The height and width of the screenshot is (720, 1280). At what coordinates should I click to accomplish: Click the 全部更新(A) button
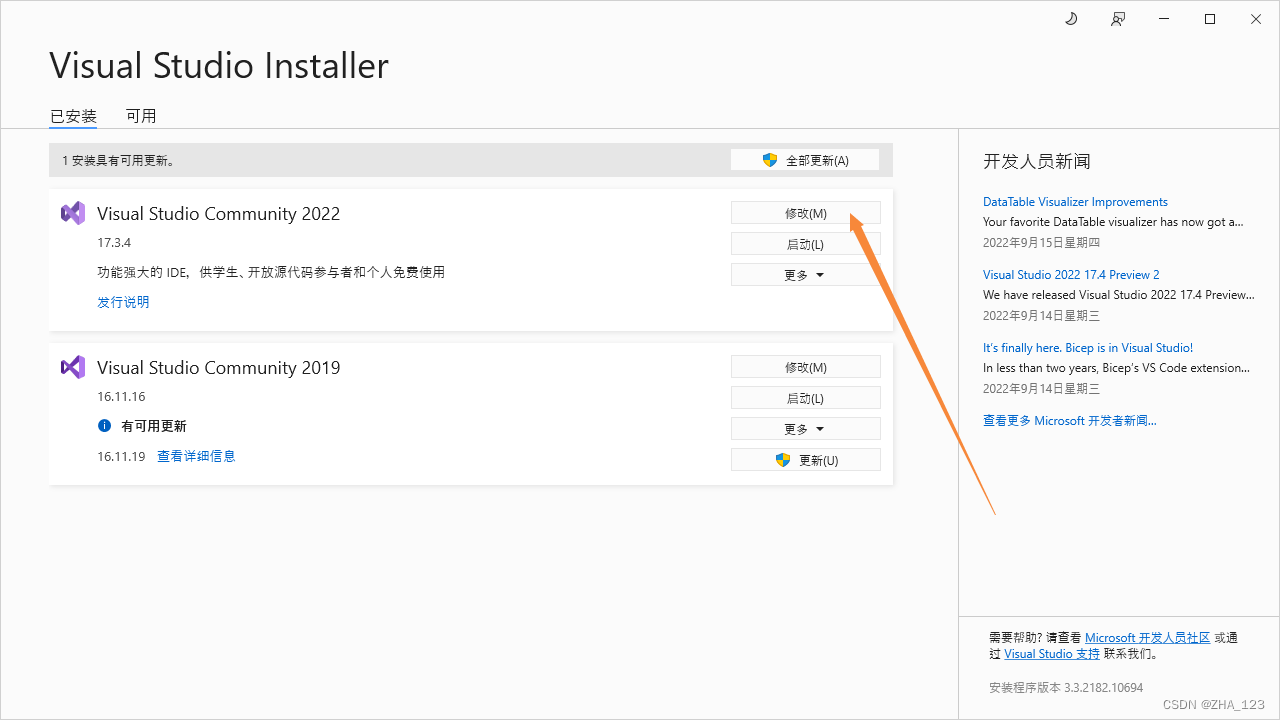click(x=805, y=160)
